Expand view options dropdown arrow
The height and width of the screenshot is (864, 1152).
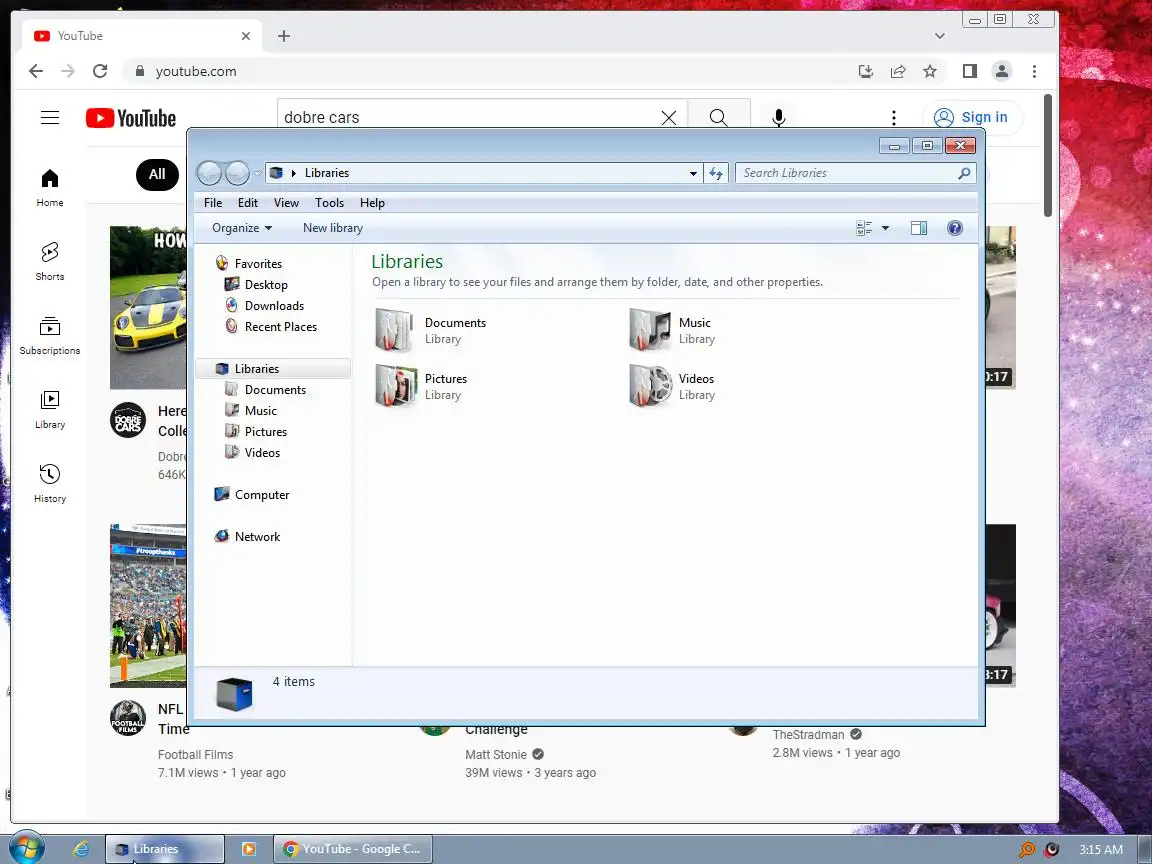coord(885,228)
